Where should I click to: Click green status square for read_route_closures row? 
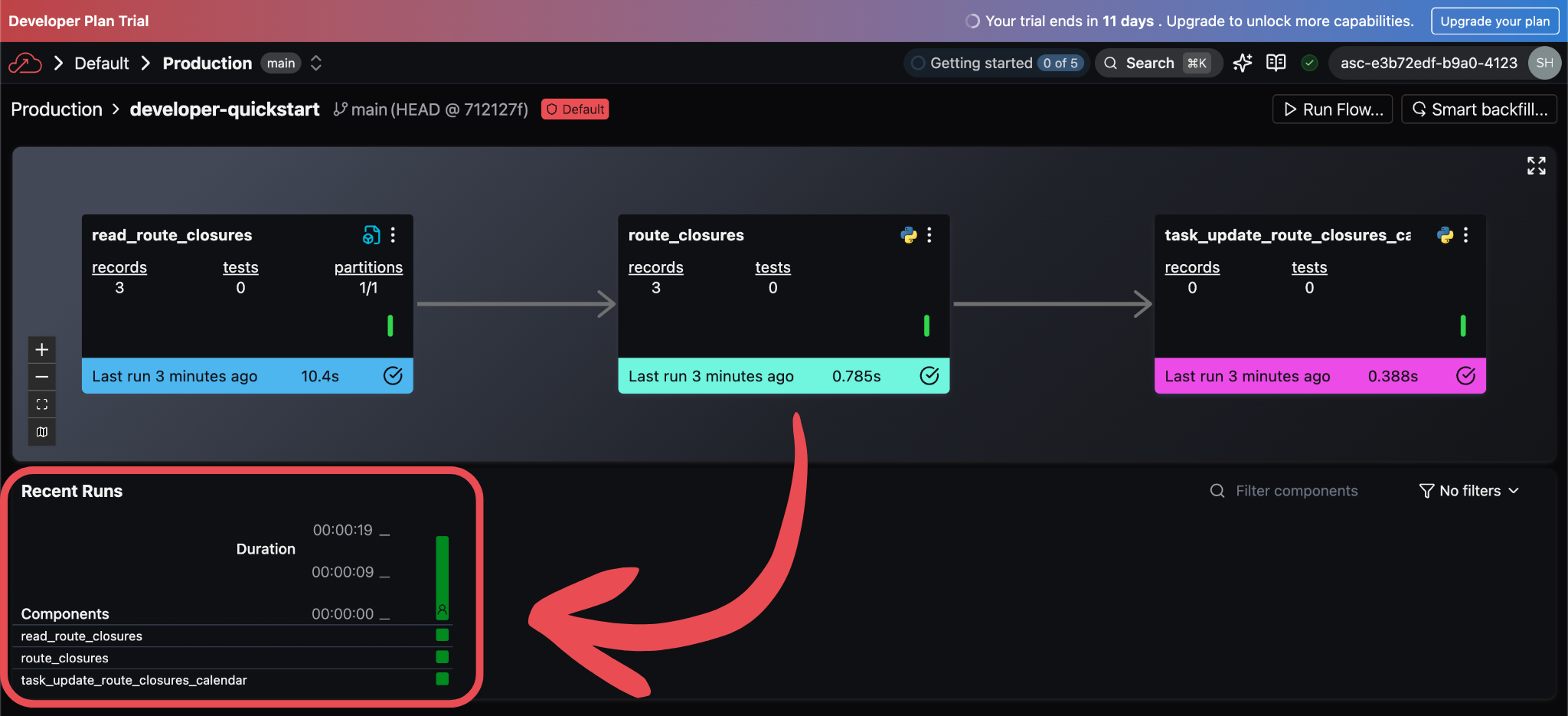pos(442,635)
